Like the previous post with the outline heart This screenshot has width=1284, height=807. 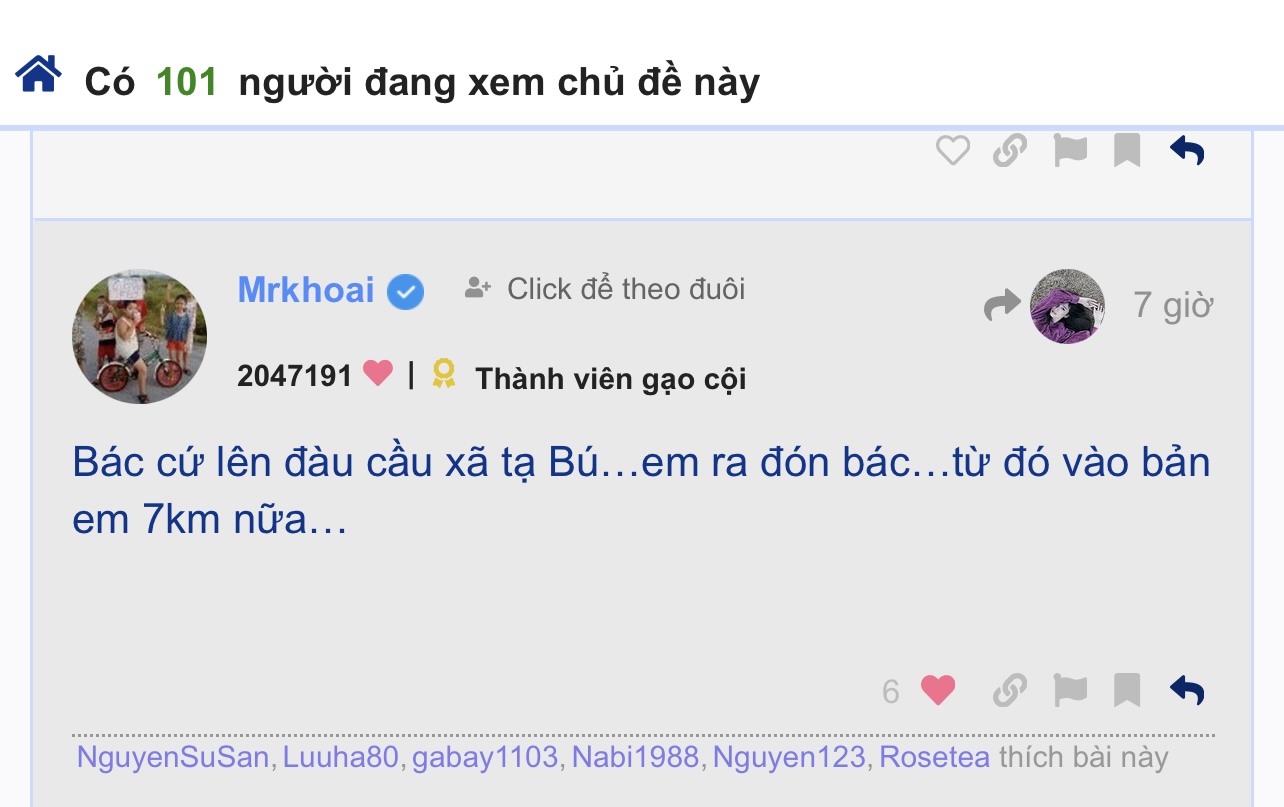click(952, 151)
